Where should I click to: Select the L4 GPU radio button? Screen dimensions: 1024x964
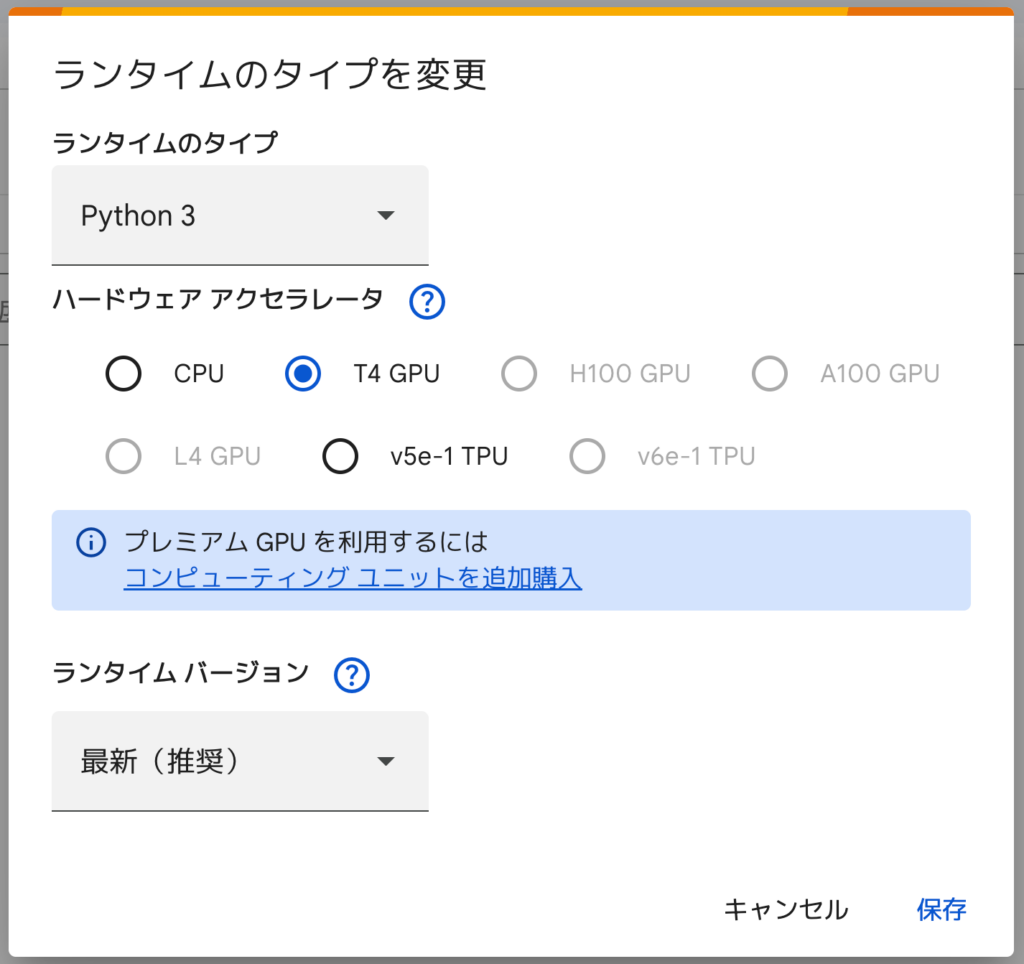pos(123,457)
